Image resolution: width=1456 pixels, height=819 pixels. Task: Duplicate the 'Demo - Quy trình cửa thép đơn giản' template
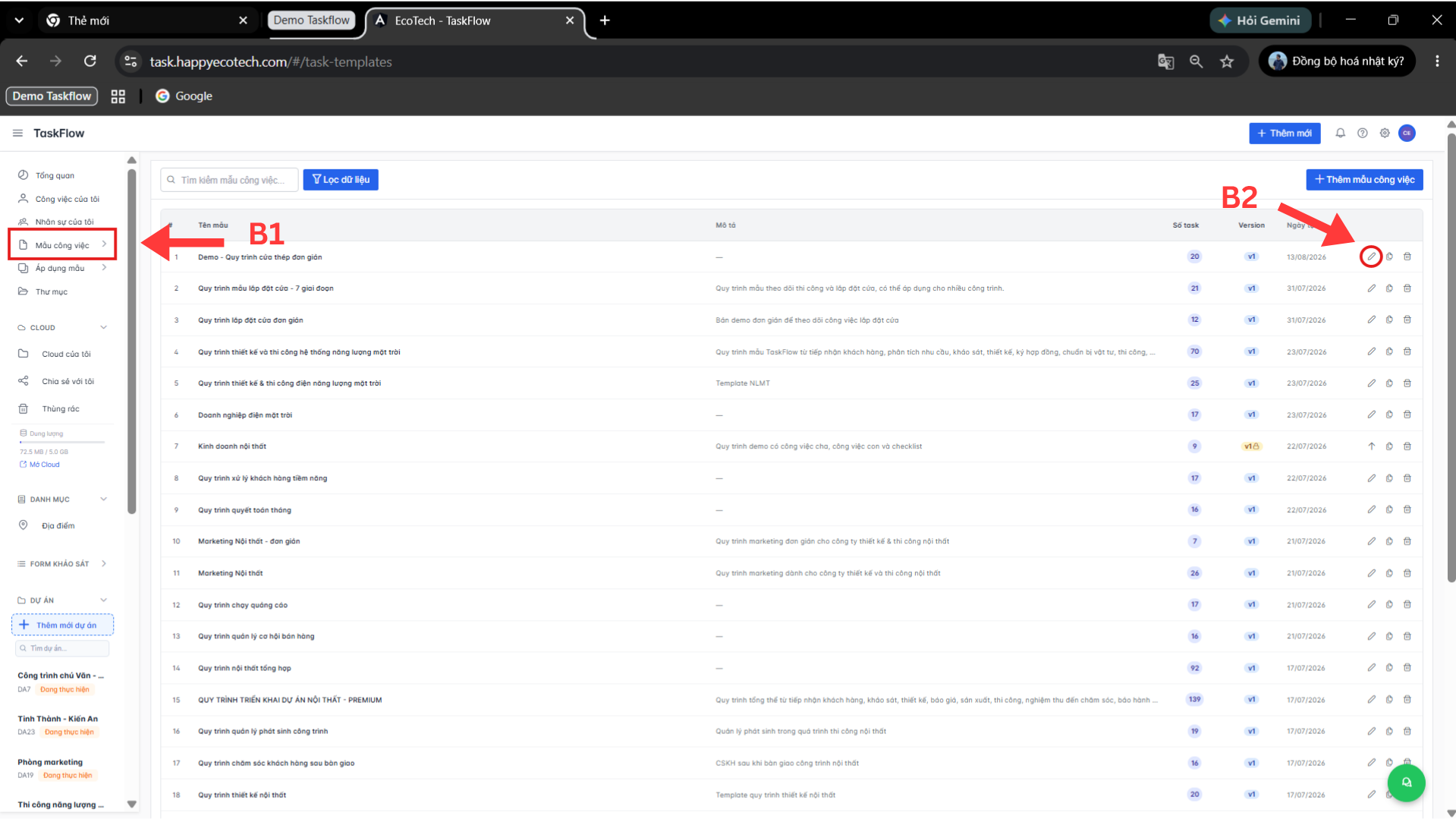[1389, 257]
